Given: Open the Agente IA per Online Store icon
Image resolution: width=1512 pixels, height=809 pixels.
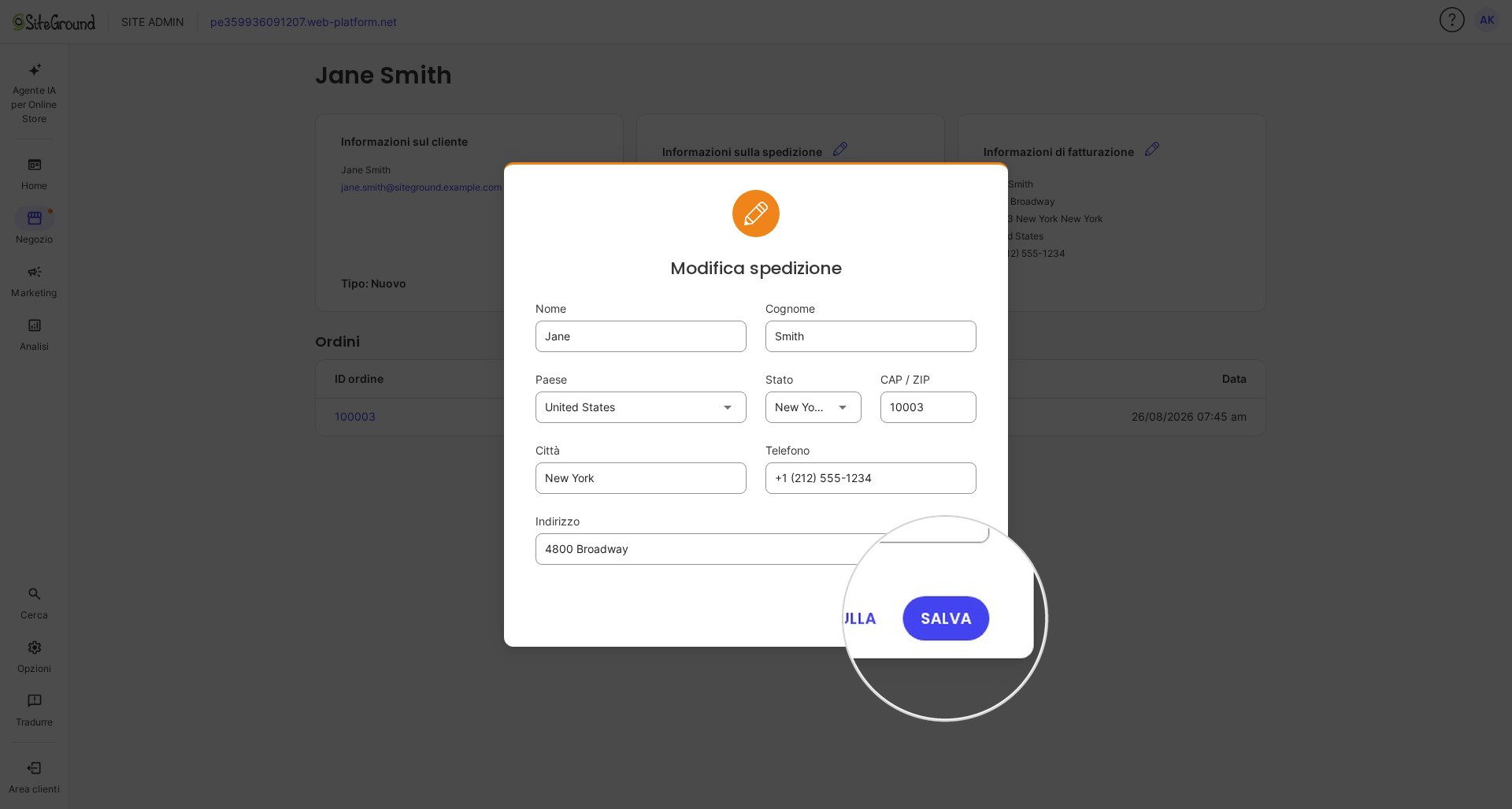Looking at the screenshot, I should pos(35,70).
